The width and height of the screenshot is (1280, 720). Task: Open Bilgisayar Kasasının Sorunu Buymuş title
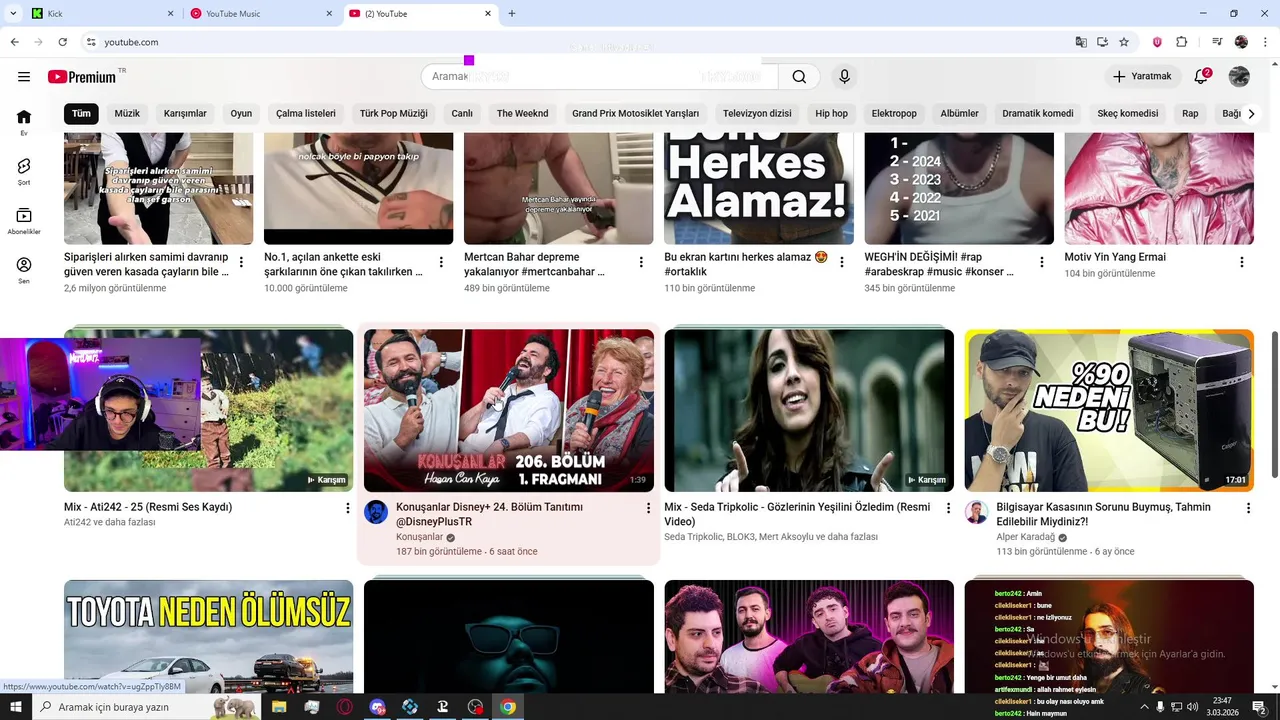click(x=1103, y=514)
